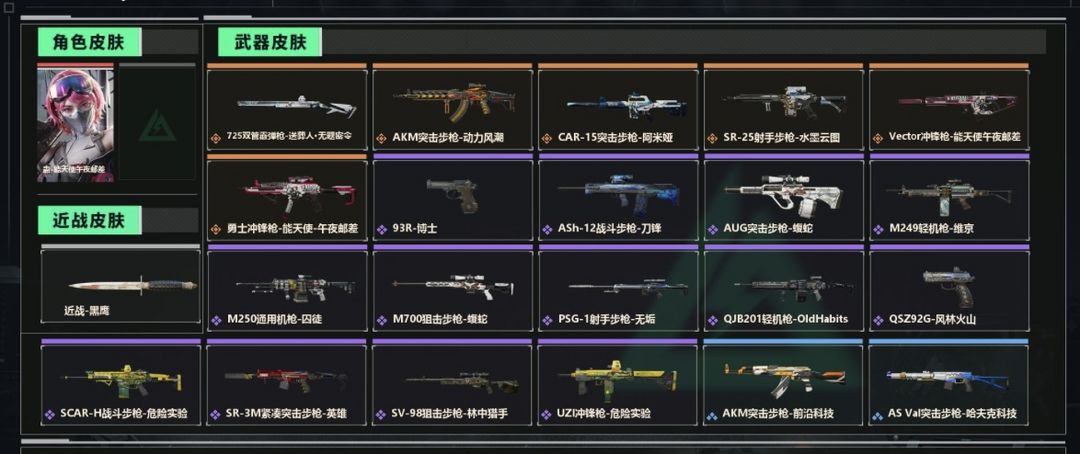Open the SR-25射手步枪-水墨云图 skin
The image size is (1080, 454).
783,107
